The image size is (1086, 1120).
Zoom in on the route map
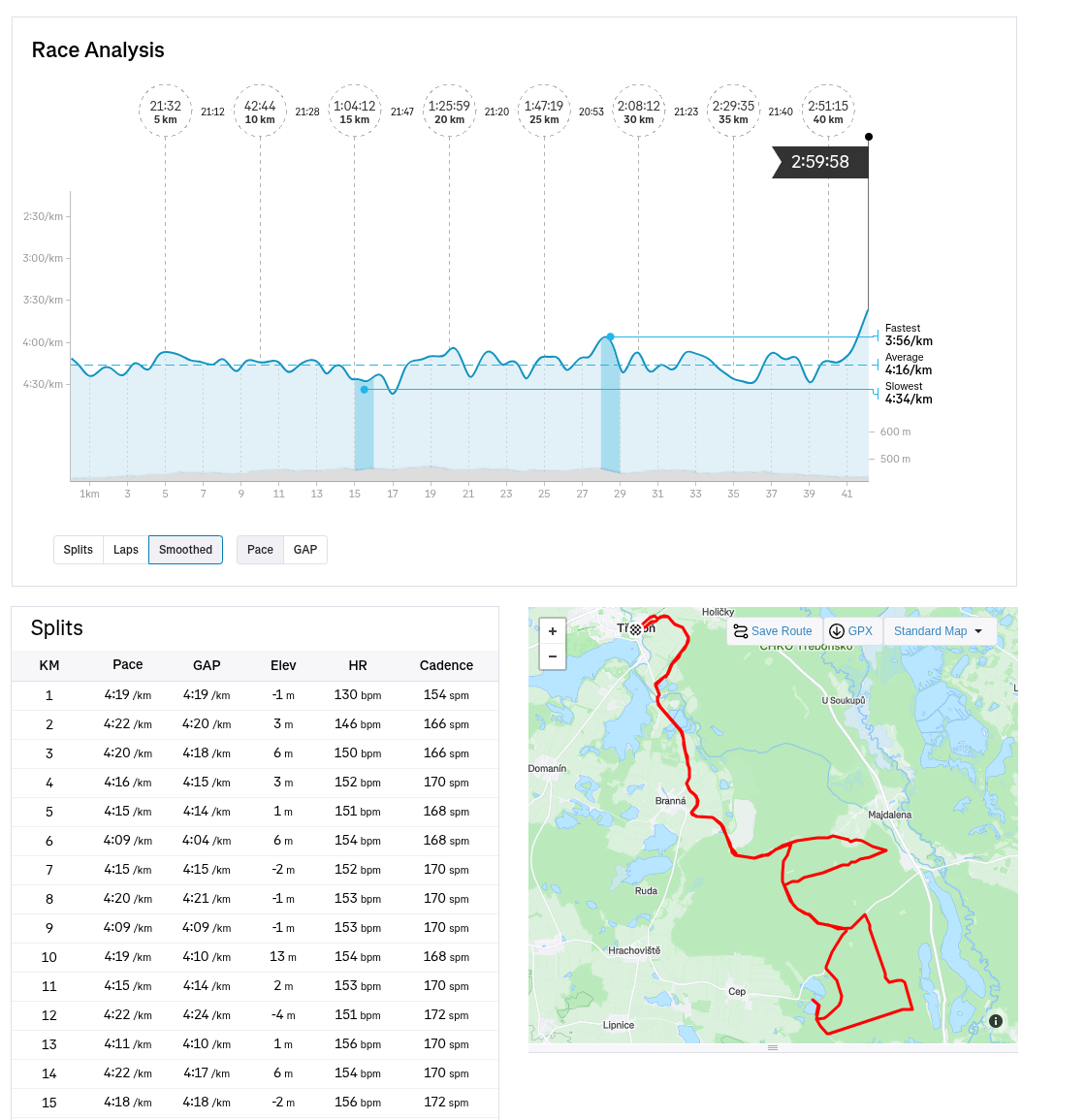coord(553,631)
